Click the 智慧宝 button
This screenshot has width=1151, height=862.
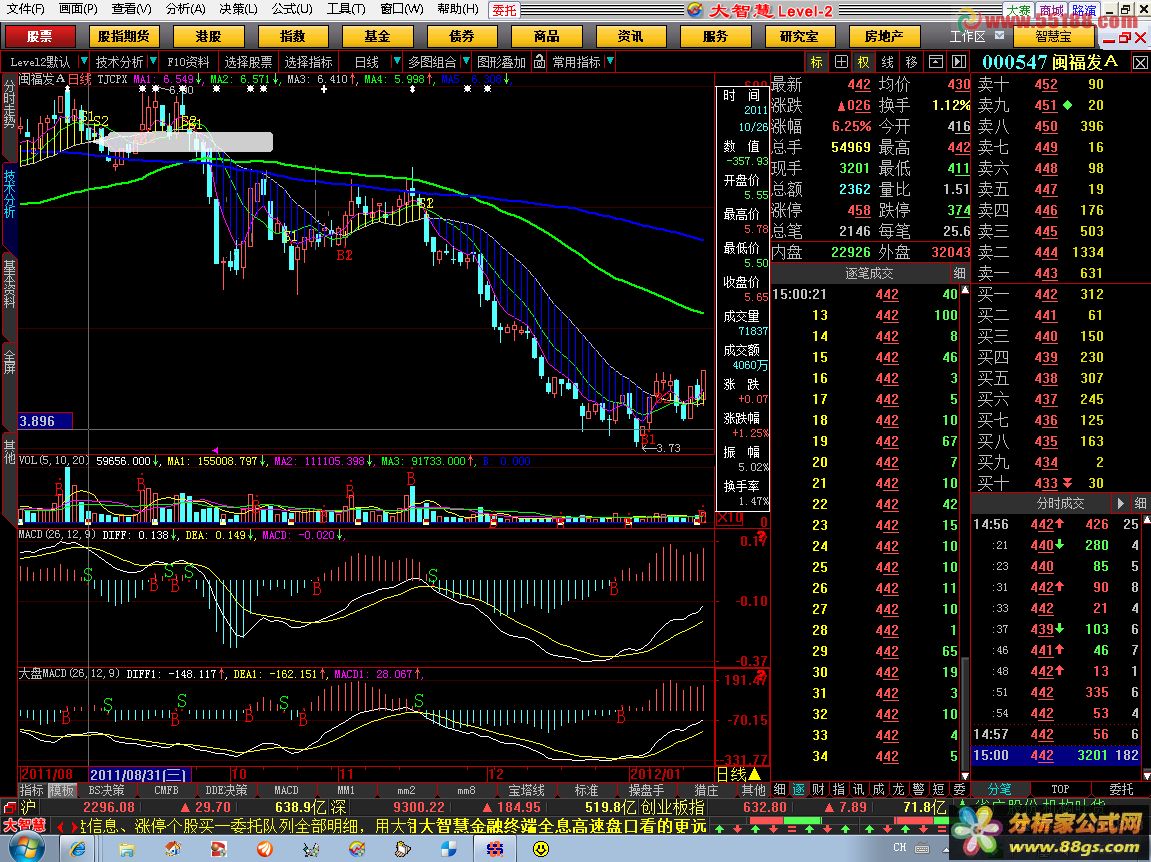(1053, 36)
